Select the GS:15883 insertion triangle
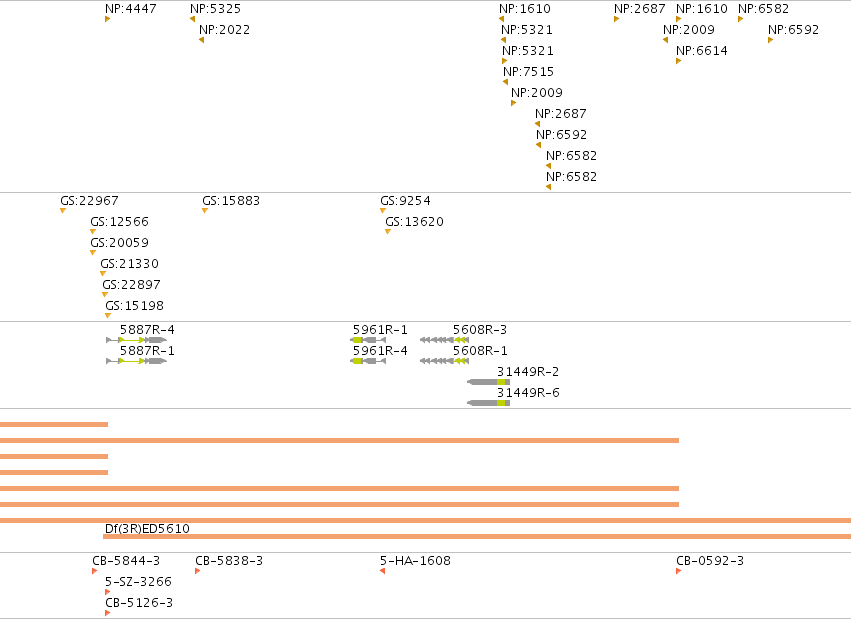This screenshot has width=851, height=619. coord(205,210)
